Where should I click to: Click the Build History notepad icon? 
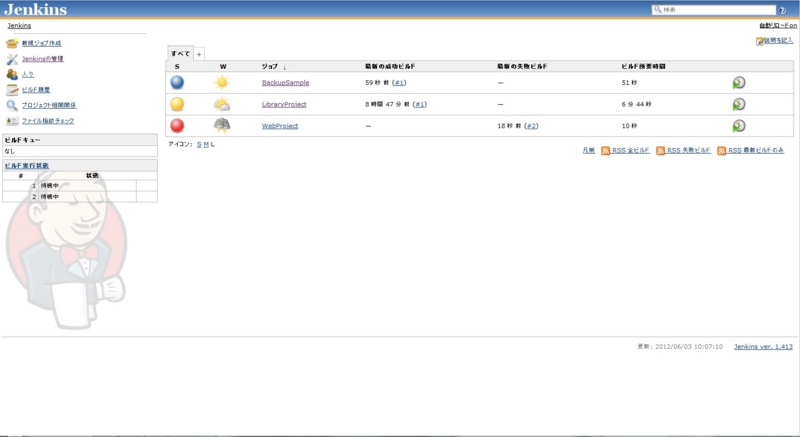[12, 90]
